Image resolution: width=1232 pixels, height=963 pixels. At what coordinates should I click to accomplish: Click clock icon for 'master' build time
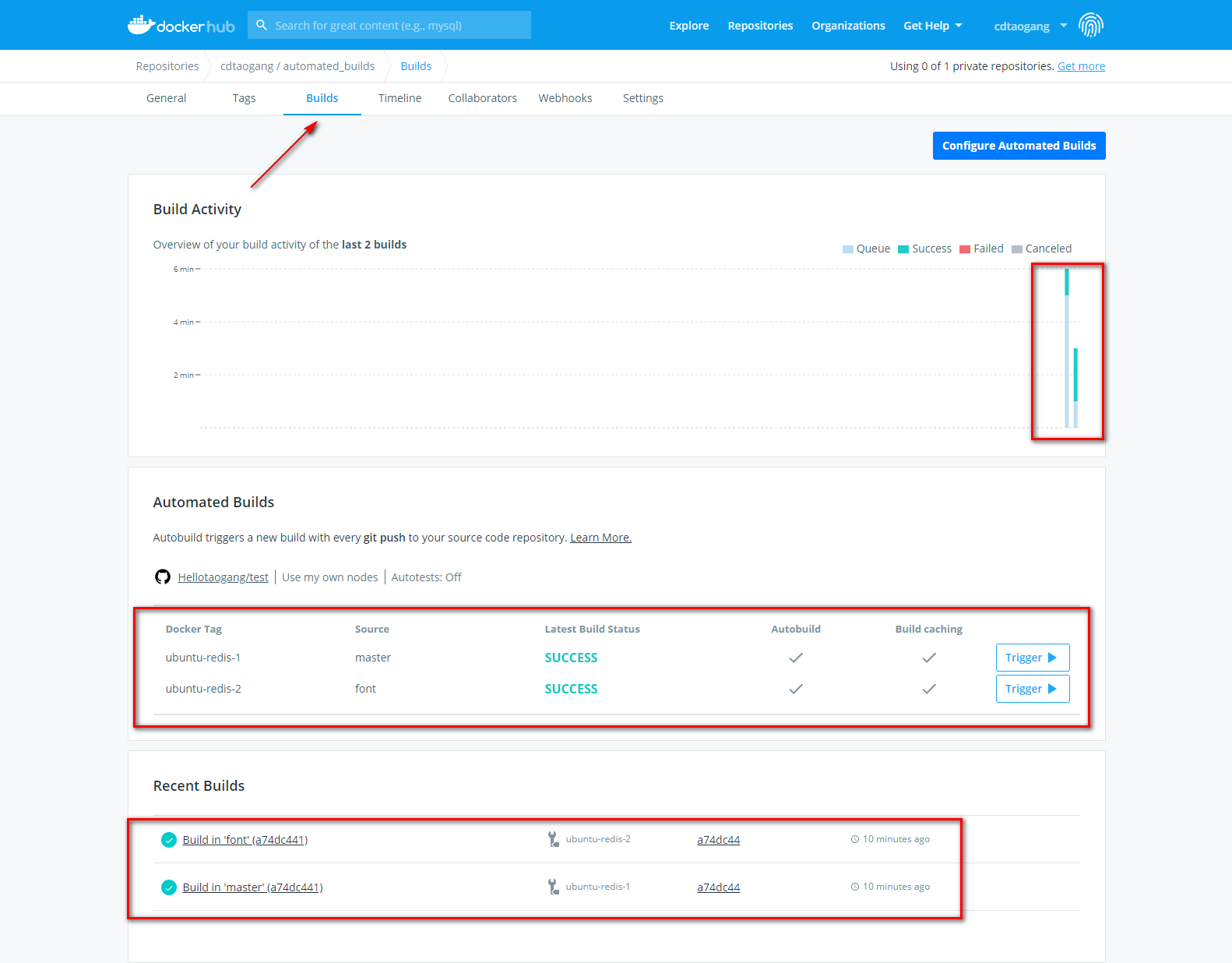(x=855, y=887)
